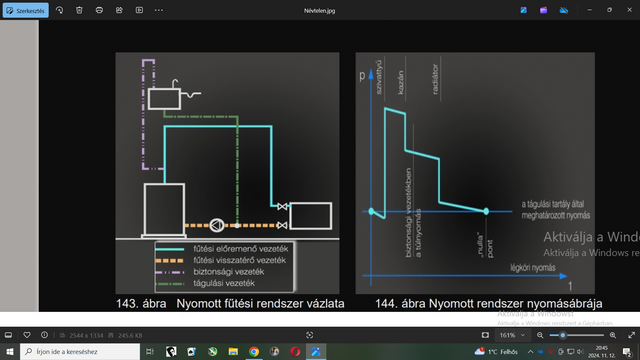This screenshot has height=360, width=640.
Task: Delete the photo using the trash icon
Action: [x=79, y=10]
